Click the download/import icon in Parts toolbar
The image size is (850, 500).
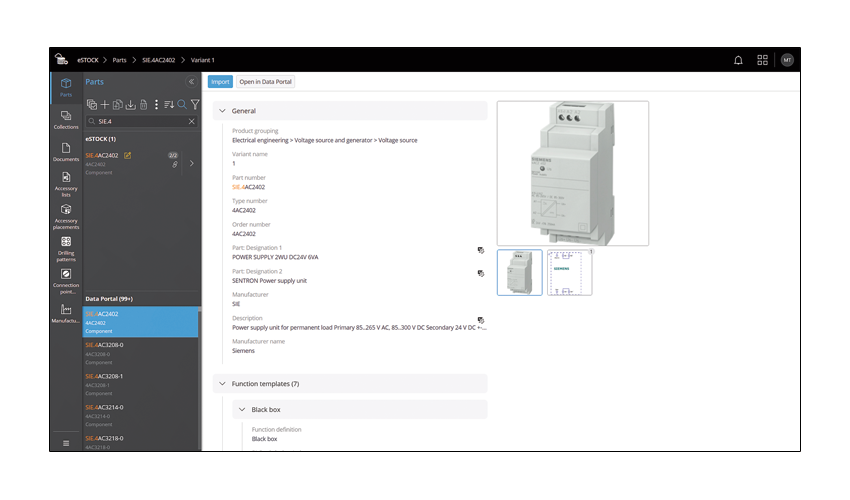[x=131, y=104]
